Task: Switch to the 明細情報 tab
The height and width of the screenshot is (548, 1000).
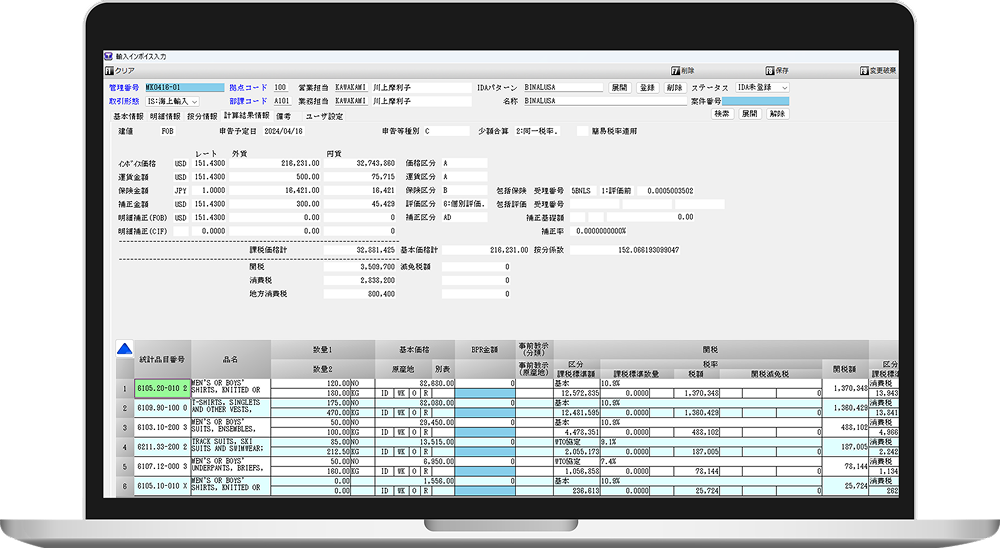Action: pos(165,117)
